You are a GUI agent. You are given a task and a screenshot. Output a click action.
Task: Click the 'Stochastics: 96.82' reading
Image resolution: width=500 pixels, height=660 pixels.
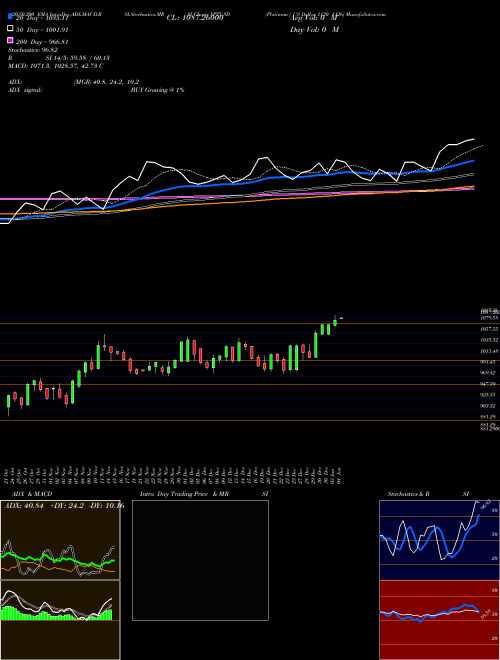coord(32,50)
